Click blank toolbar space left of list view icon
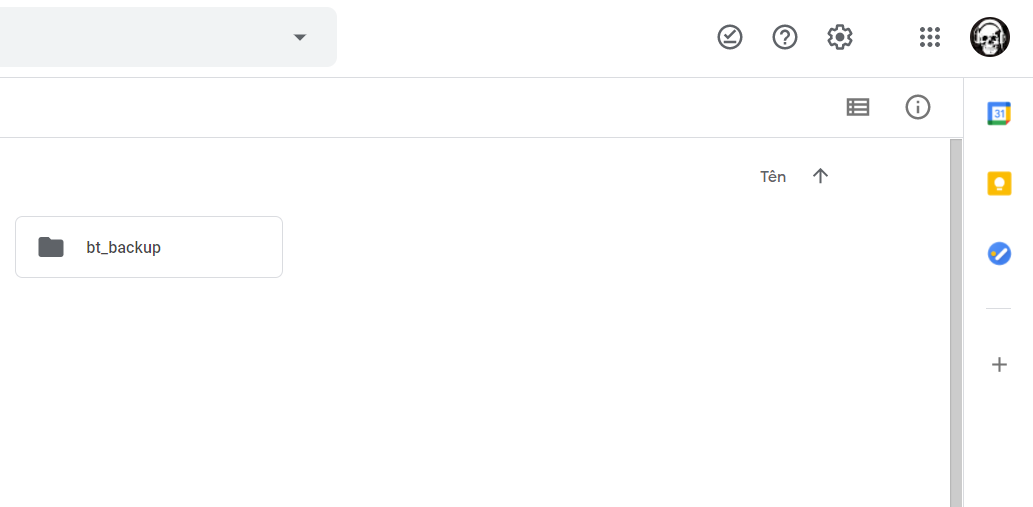The height and width of the screenshot is (507, 1033). click(500, 107)
